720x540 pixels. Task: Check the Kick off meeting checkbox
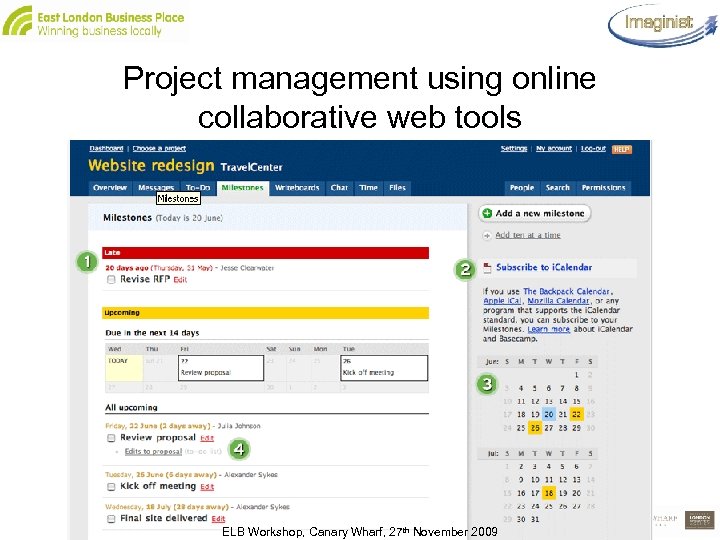tap(111, 486)
